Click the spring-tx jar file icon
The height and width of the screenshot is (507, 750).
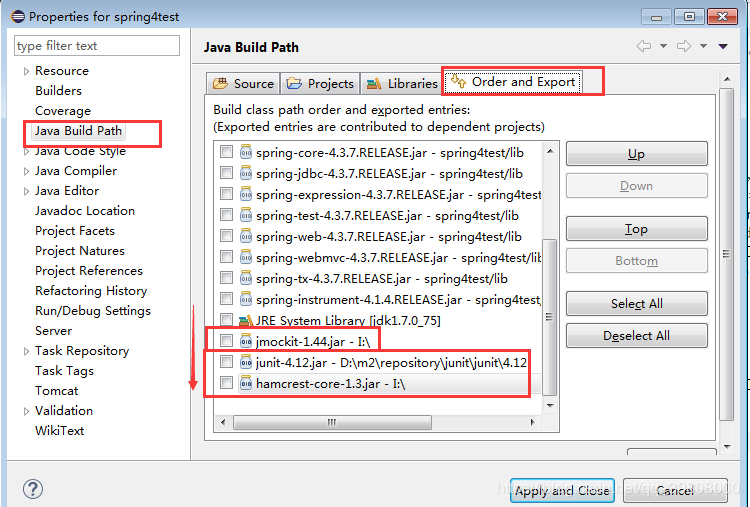click(245, 278)
